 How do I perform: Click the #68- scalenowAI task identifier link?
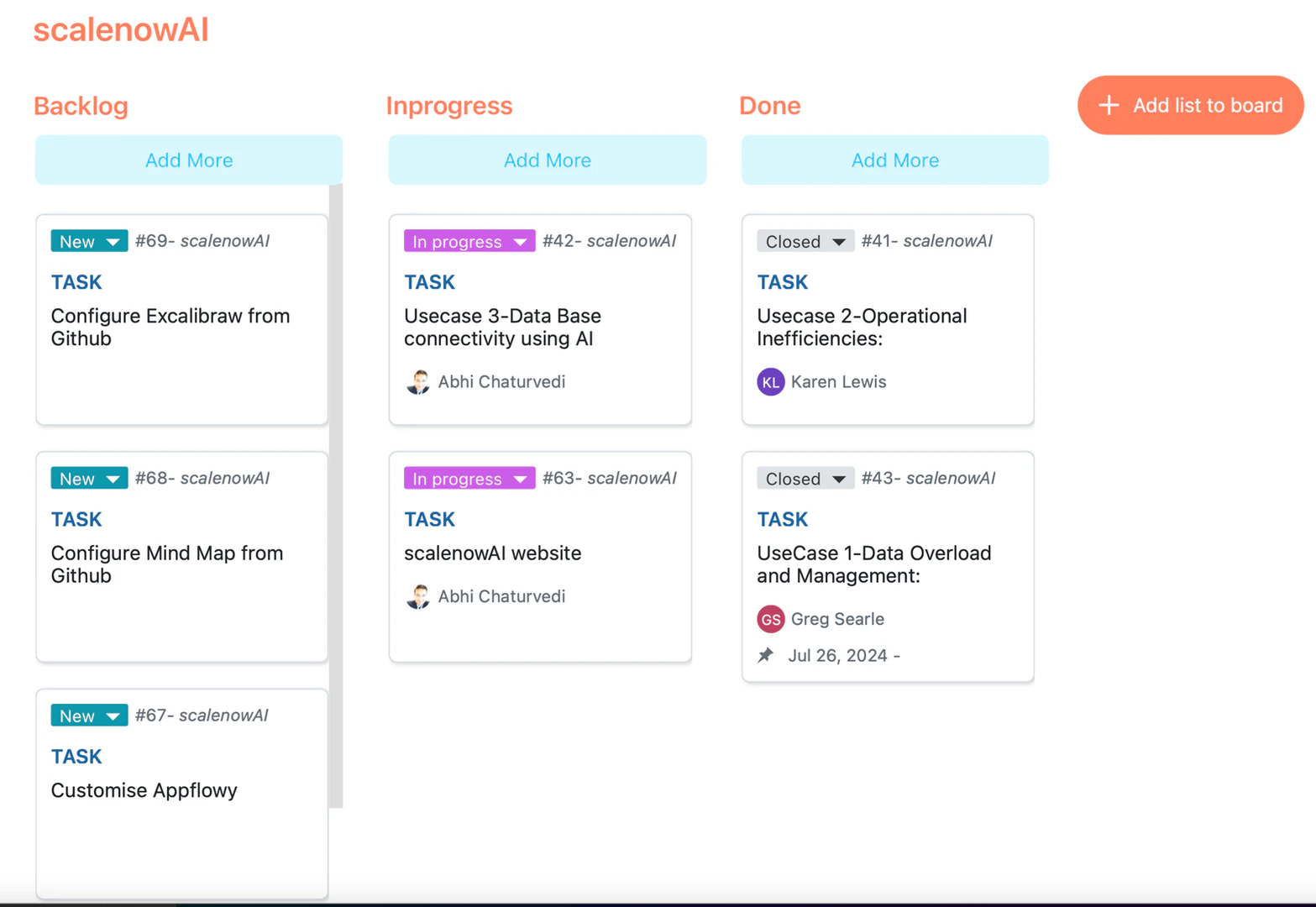(x=202, y=478)
